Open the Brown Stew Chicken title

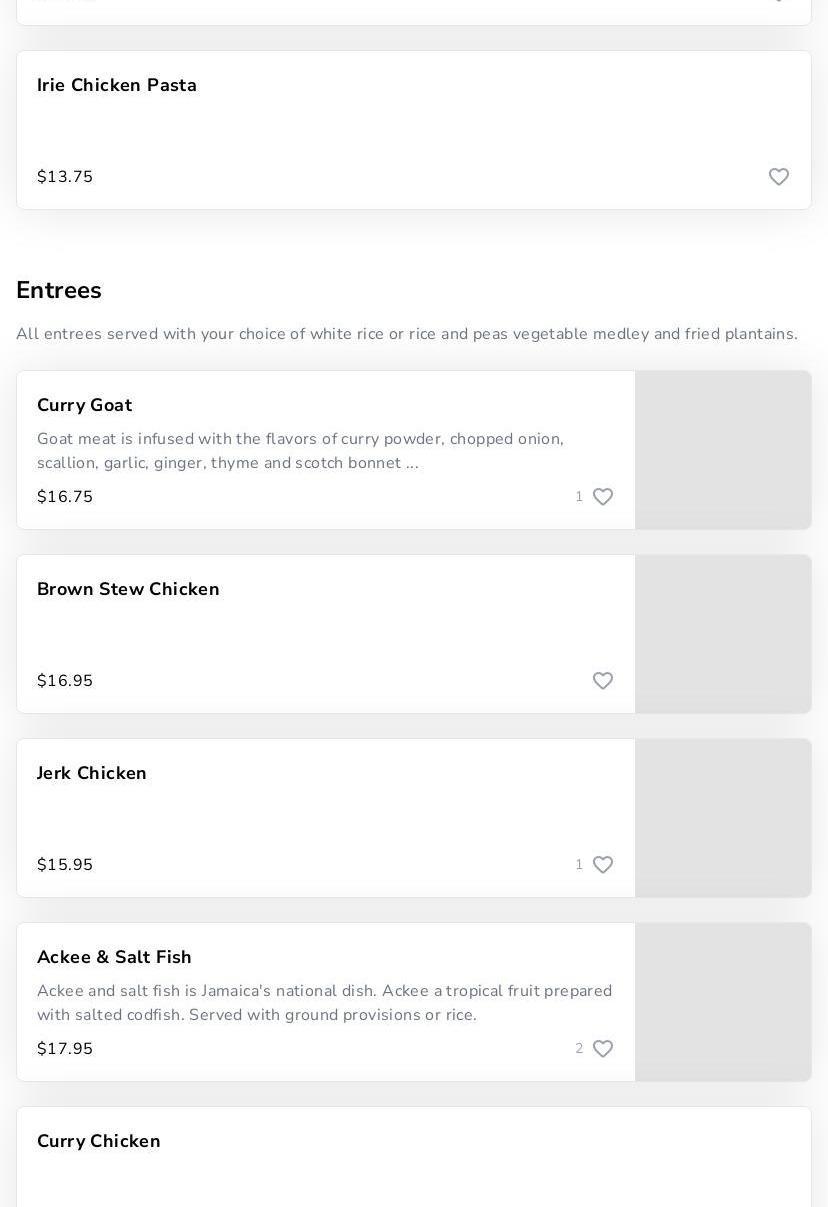pyautogui.click(x=128, y=590)
